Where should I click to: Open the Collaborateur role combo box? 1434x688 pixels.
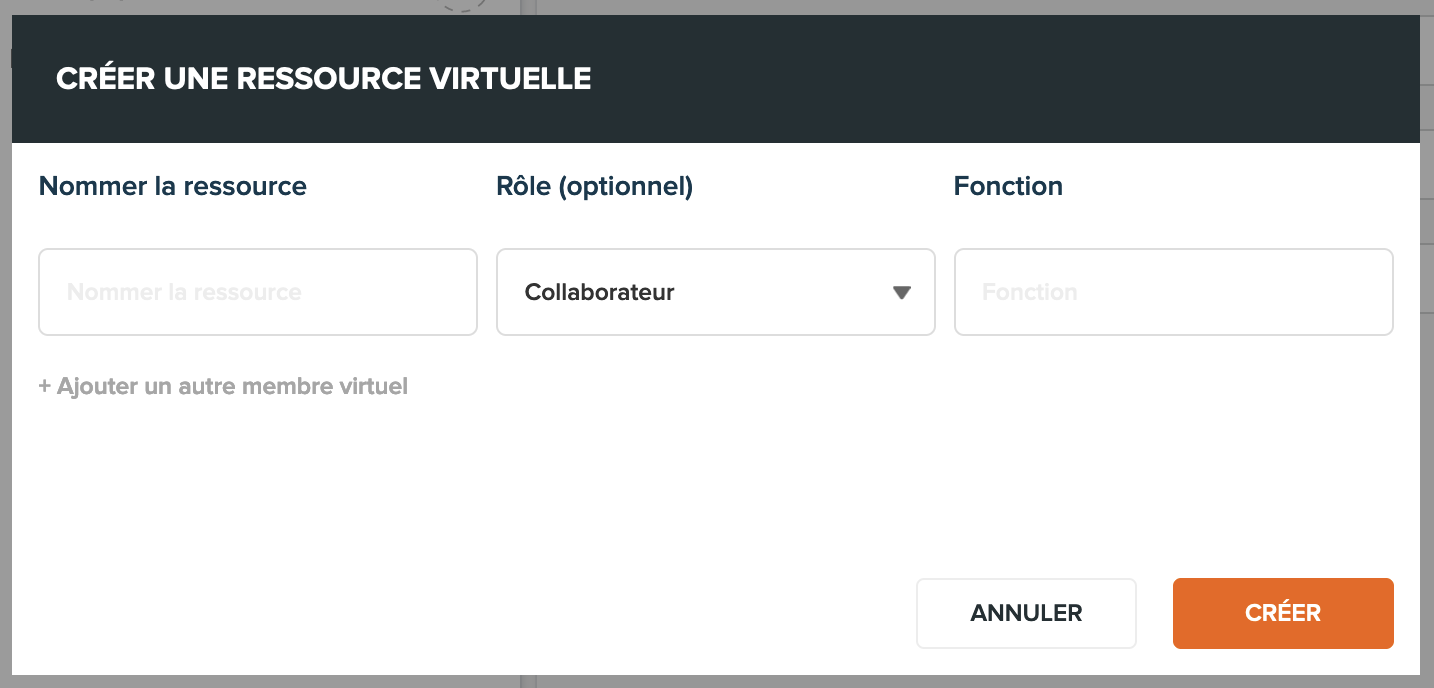(716, 292)
